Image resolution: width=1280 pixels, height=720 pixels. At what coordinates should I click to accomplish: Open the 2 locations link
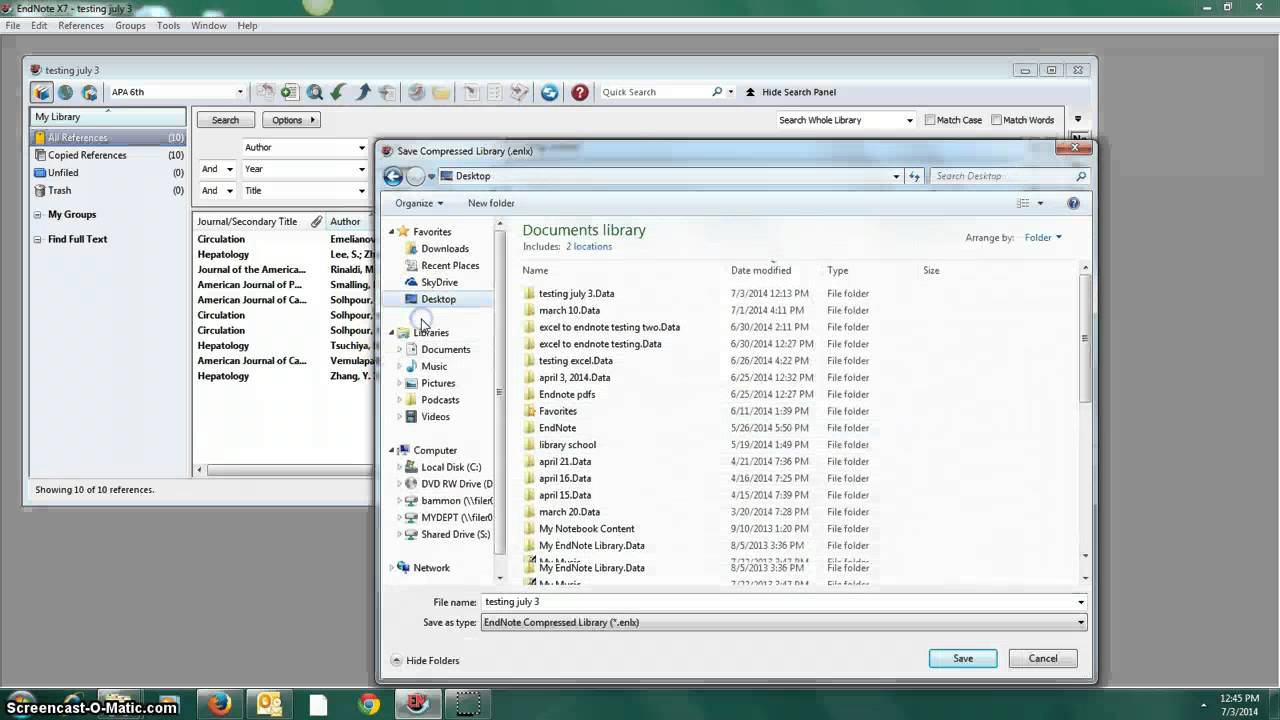[x=589, y=246]
